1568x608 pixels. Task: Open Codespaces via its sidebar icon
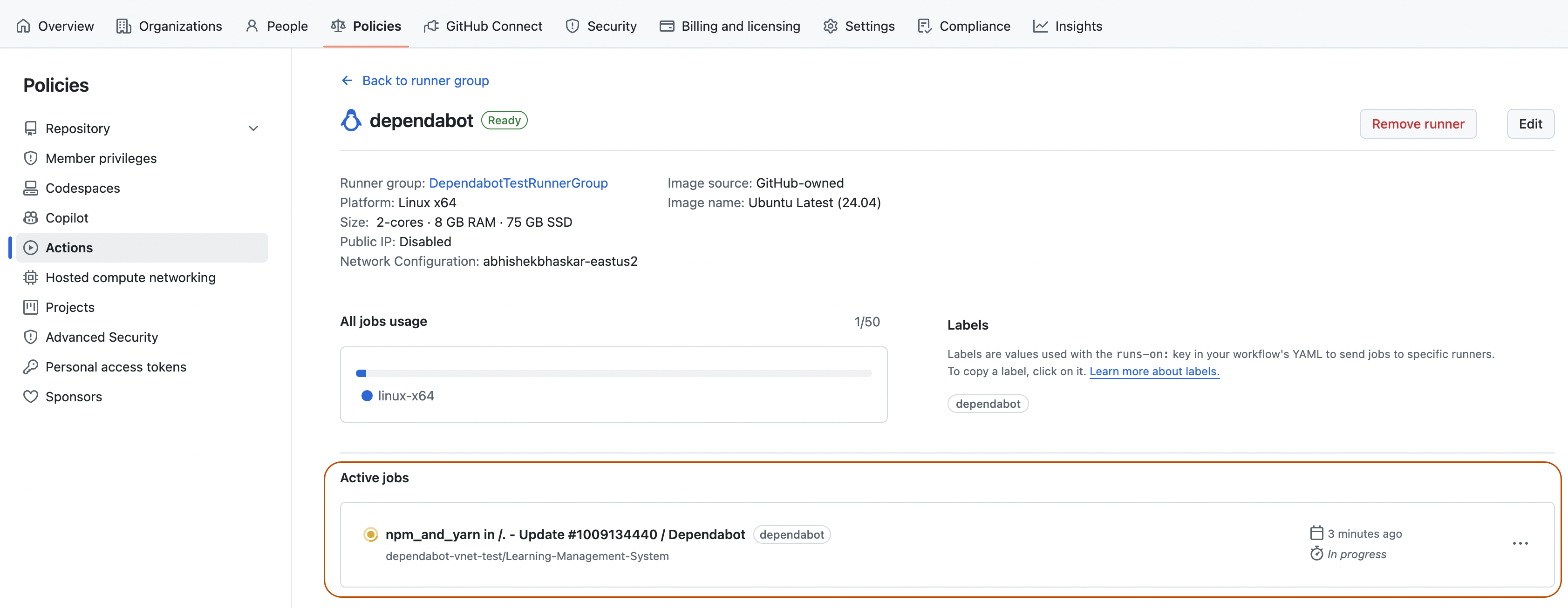click(x=31, y=188)
